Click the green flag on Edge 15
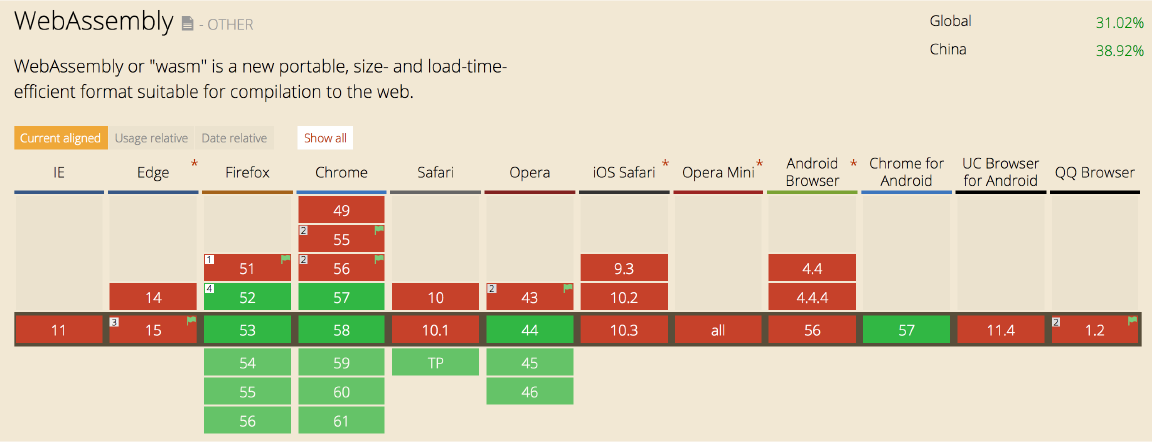Viewport: 1152px width, 442px height. (x=191, y=320)
